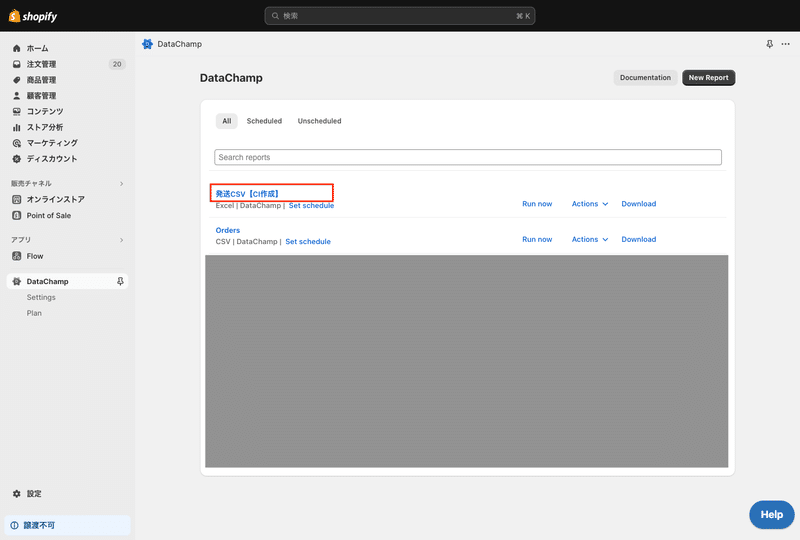Click the Shopify logo
Screen dimensions: 800x540
(x=33, y=16)
